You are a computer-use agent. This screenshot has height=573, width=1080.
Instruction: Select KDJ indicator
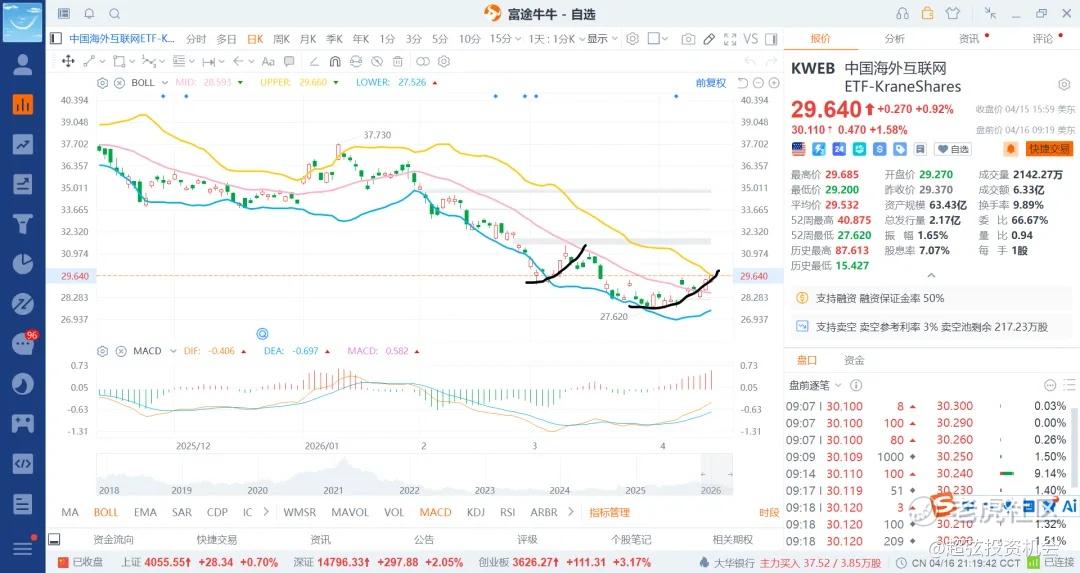[476, 512]
